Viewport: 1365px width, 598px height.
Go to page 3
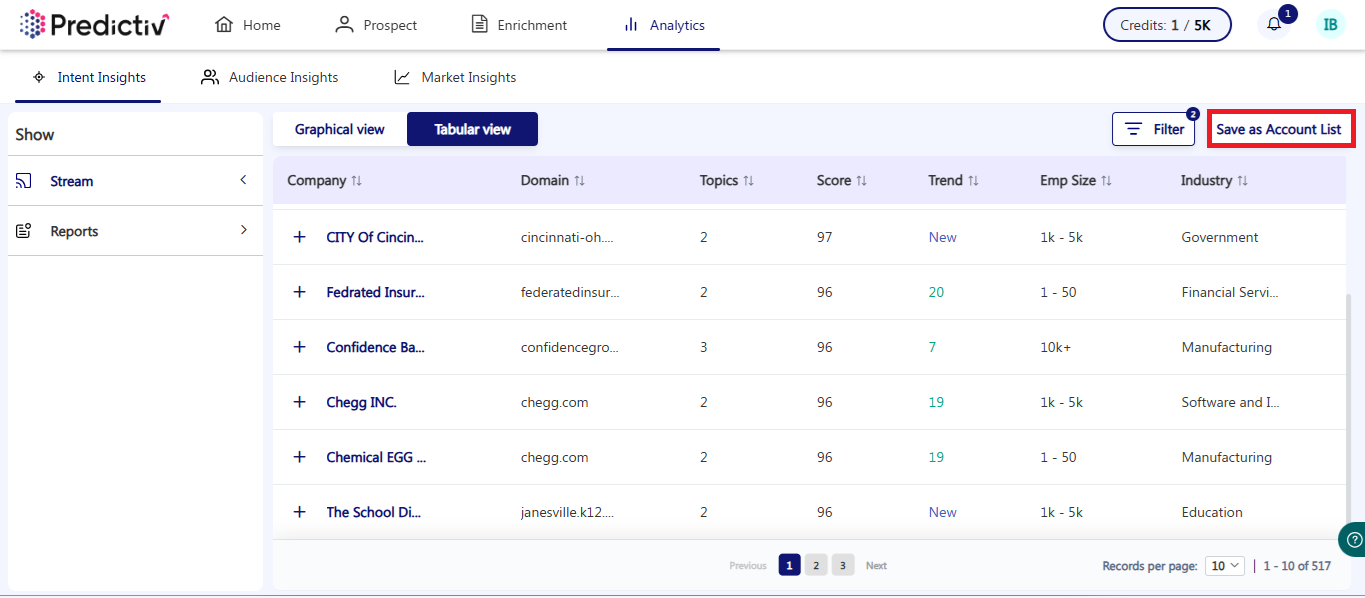click(x=843, y=566)
